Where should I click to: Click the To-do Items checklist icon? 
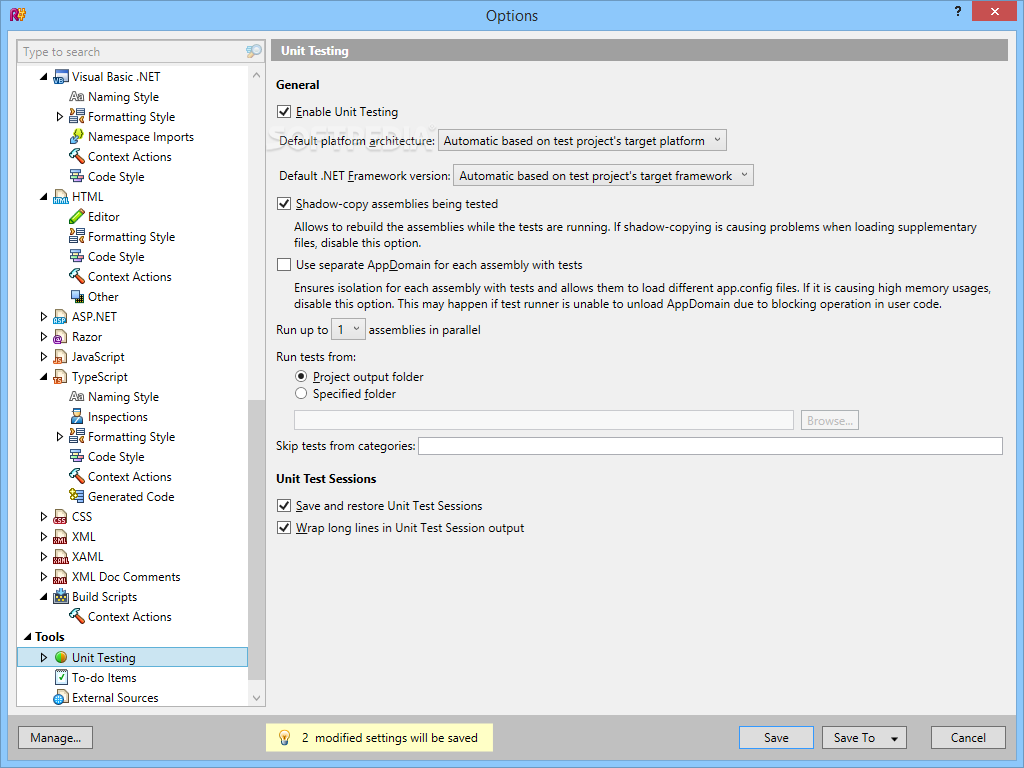coord(61,677)
